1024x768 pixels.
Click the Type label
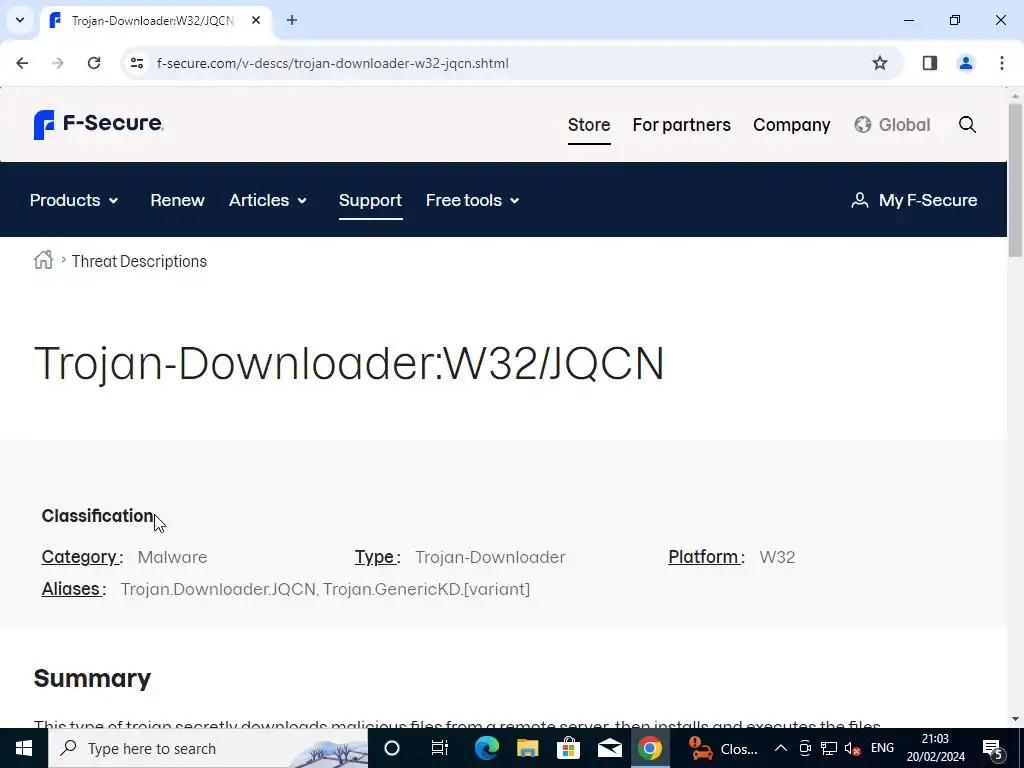pyautogui.click(x=377, y=557)
